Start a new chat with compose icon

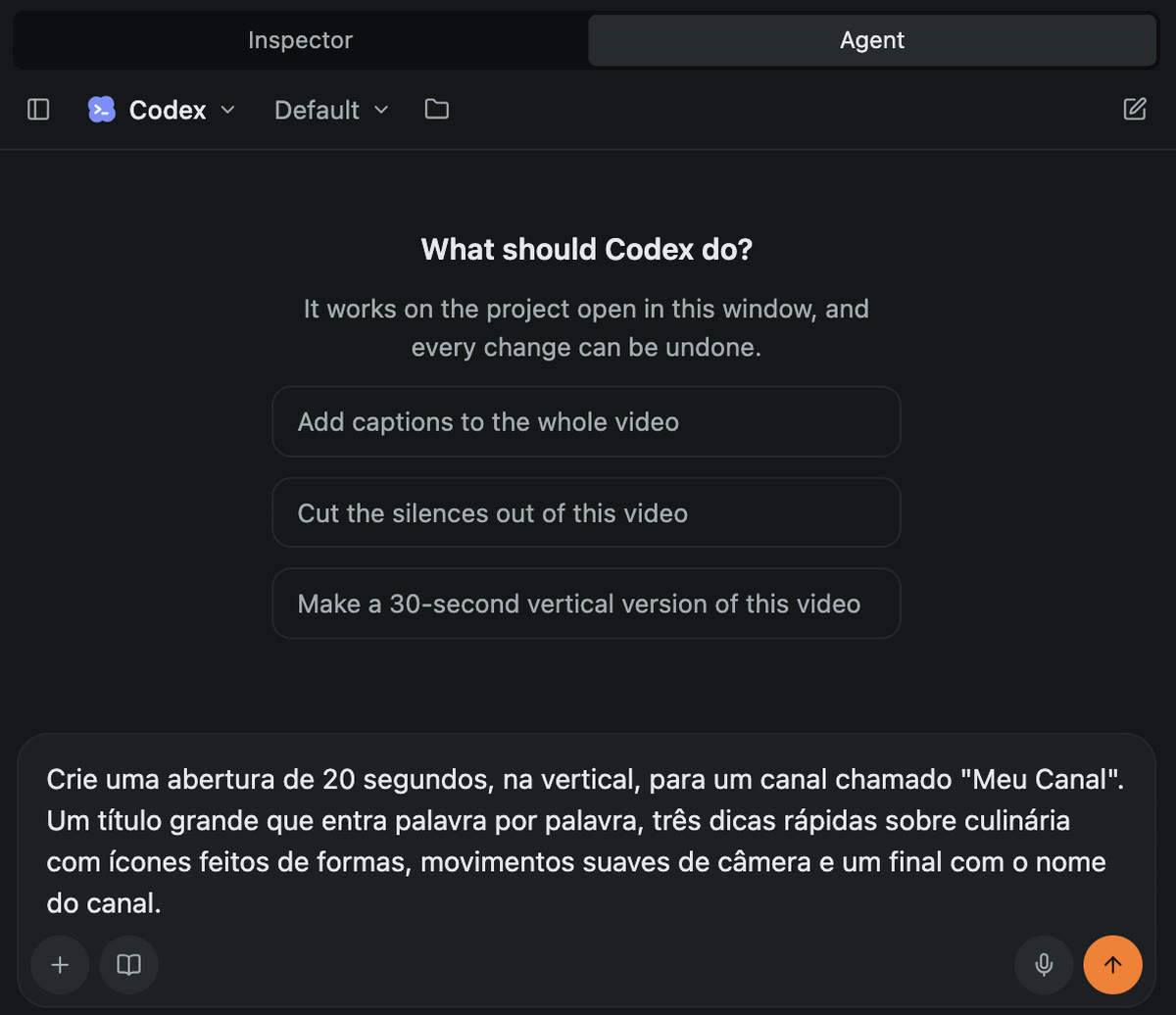[1134, 109]
